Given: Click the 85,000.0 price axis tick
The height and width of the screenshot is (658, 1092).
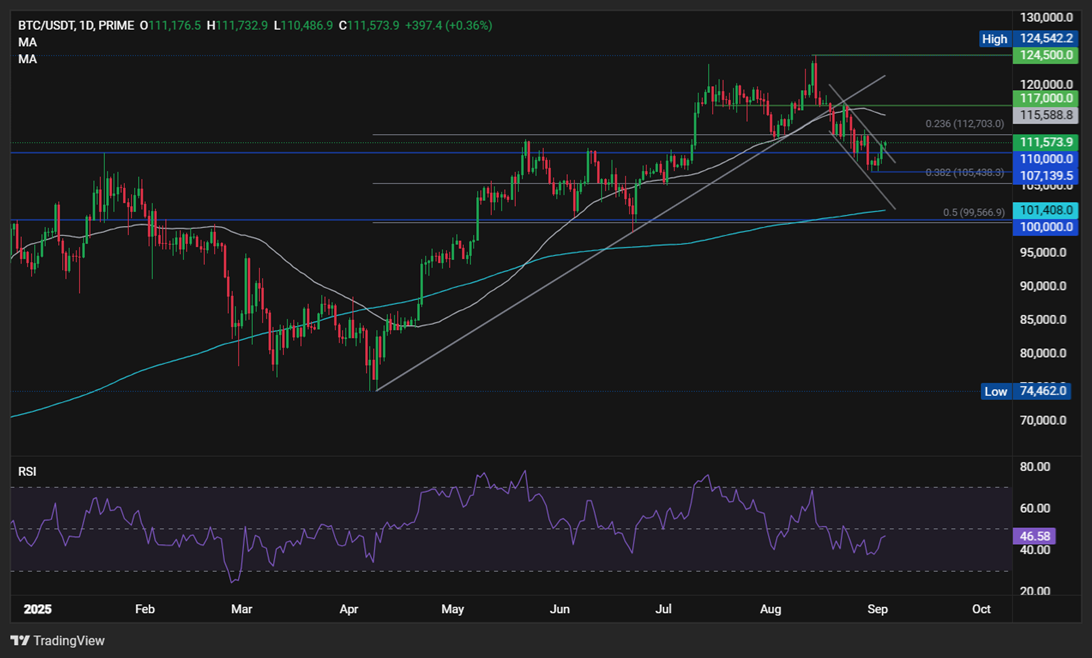Looking at the screenshot, I should tap(1043, 320).
